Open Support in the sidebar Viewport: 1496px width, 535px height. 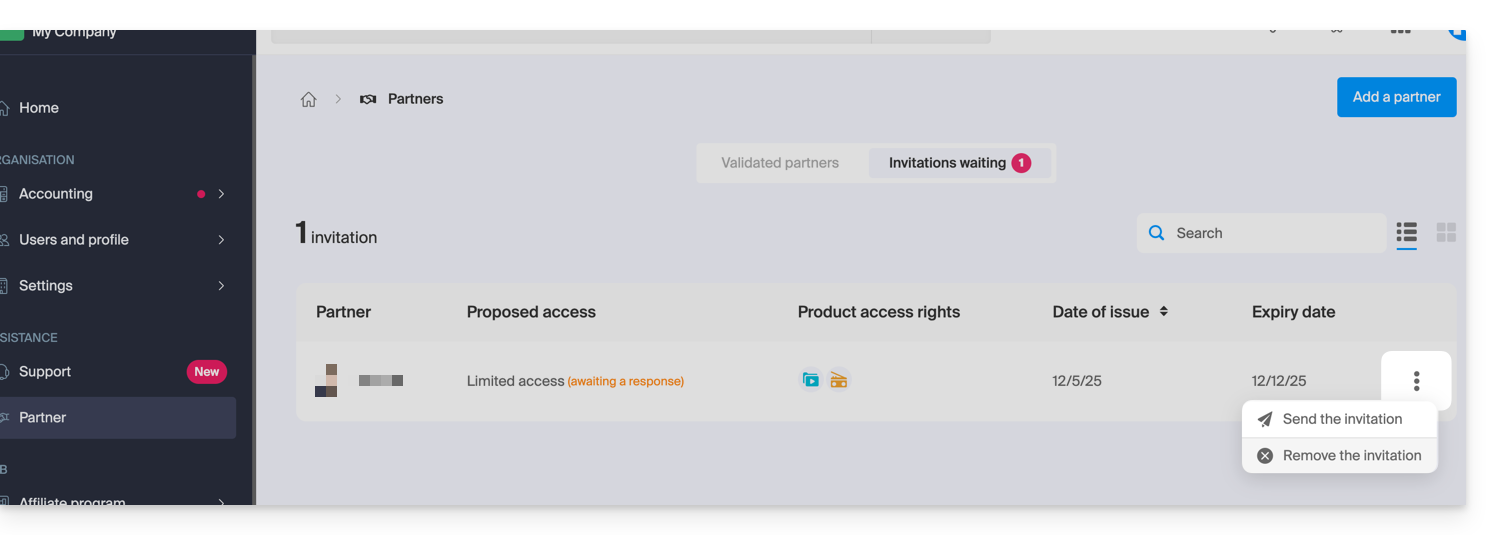45,372
